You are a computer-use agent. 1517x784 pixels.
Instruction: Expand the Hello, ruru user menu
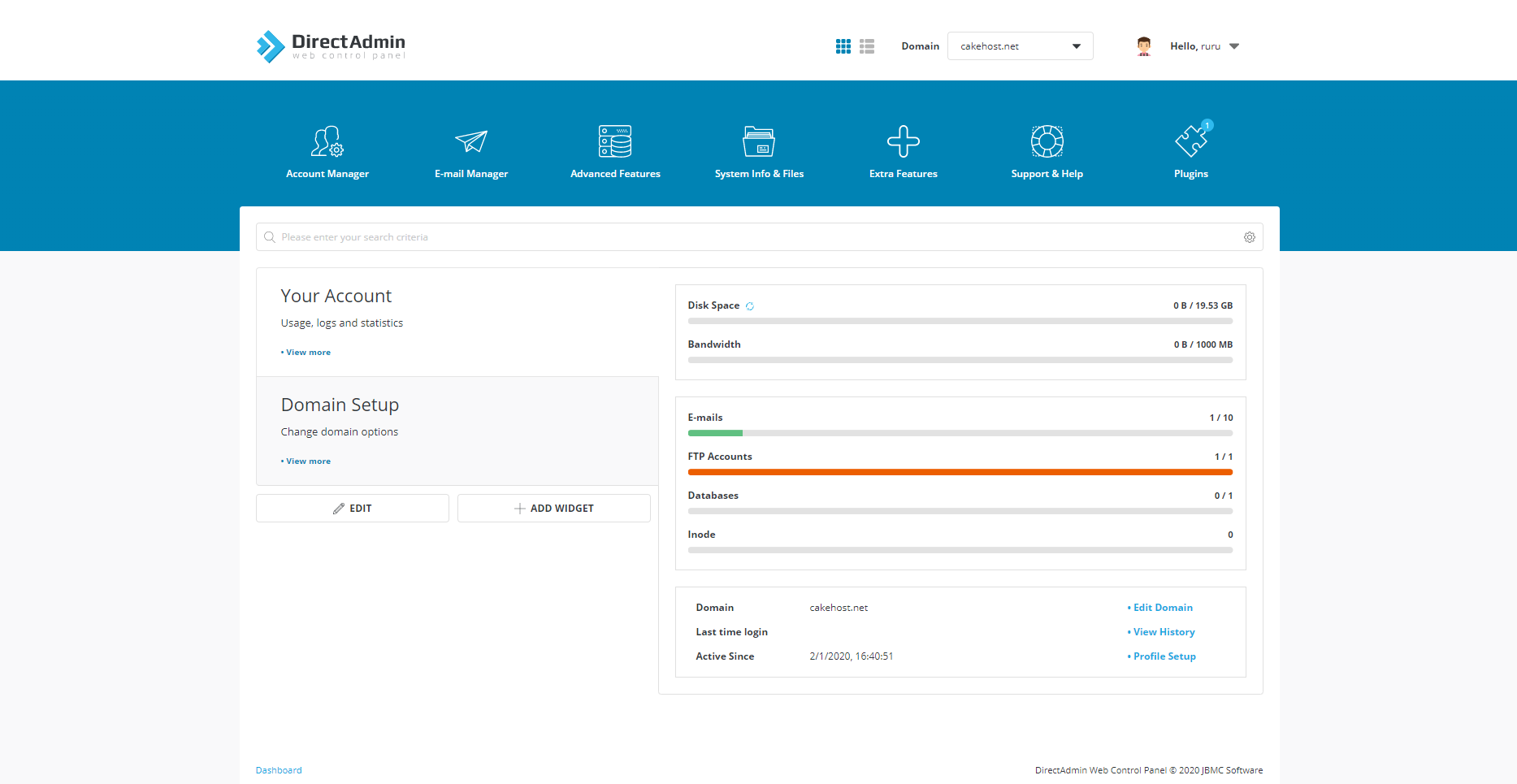[1204, 46]
